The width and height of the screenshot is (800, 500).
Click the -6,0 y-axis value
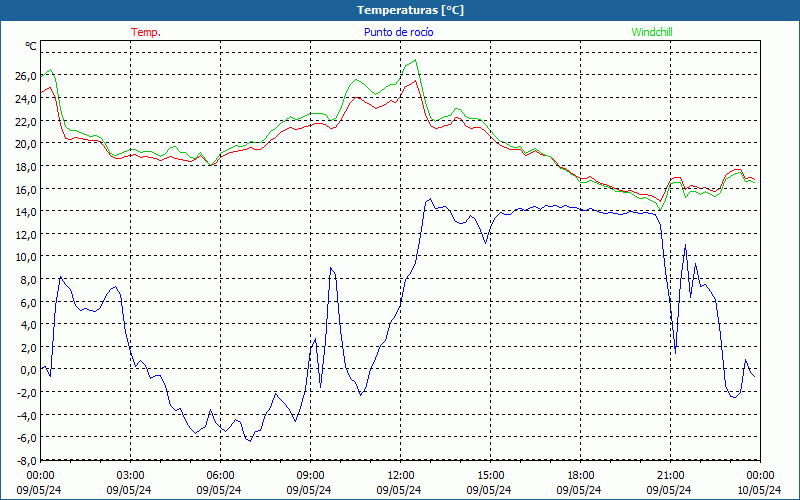pyautogui.click(x=27, y=438)
